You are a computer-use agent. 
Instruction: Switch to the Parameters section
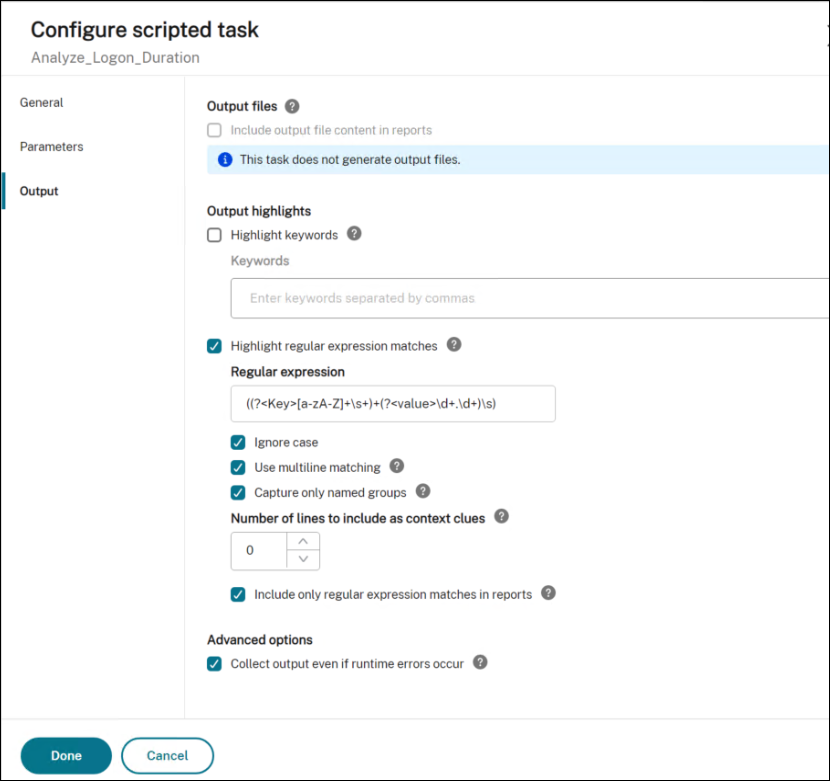(x=51, y=146)
